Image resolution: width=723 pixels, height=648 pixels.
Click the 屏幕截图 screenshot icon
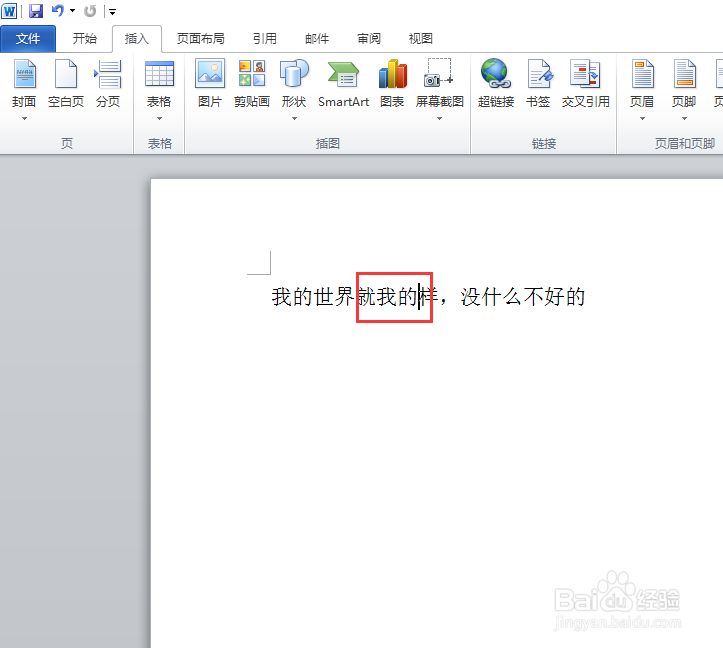pyautogui.click(x=439, y=73)
